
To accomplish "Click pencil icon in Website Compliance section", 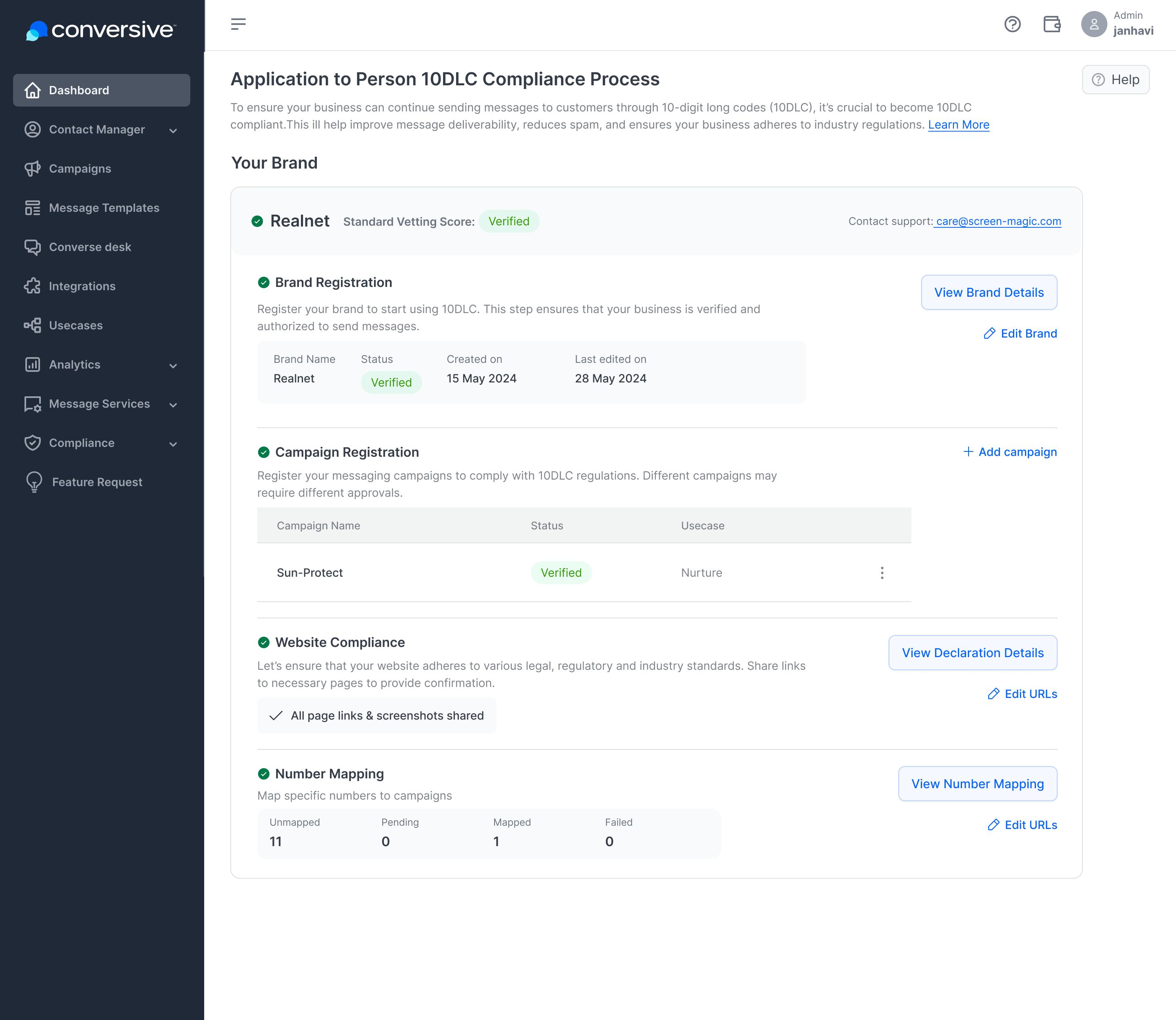I will click(x=993, y=694).
